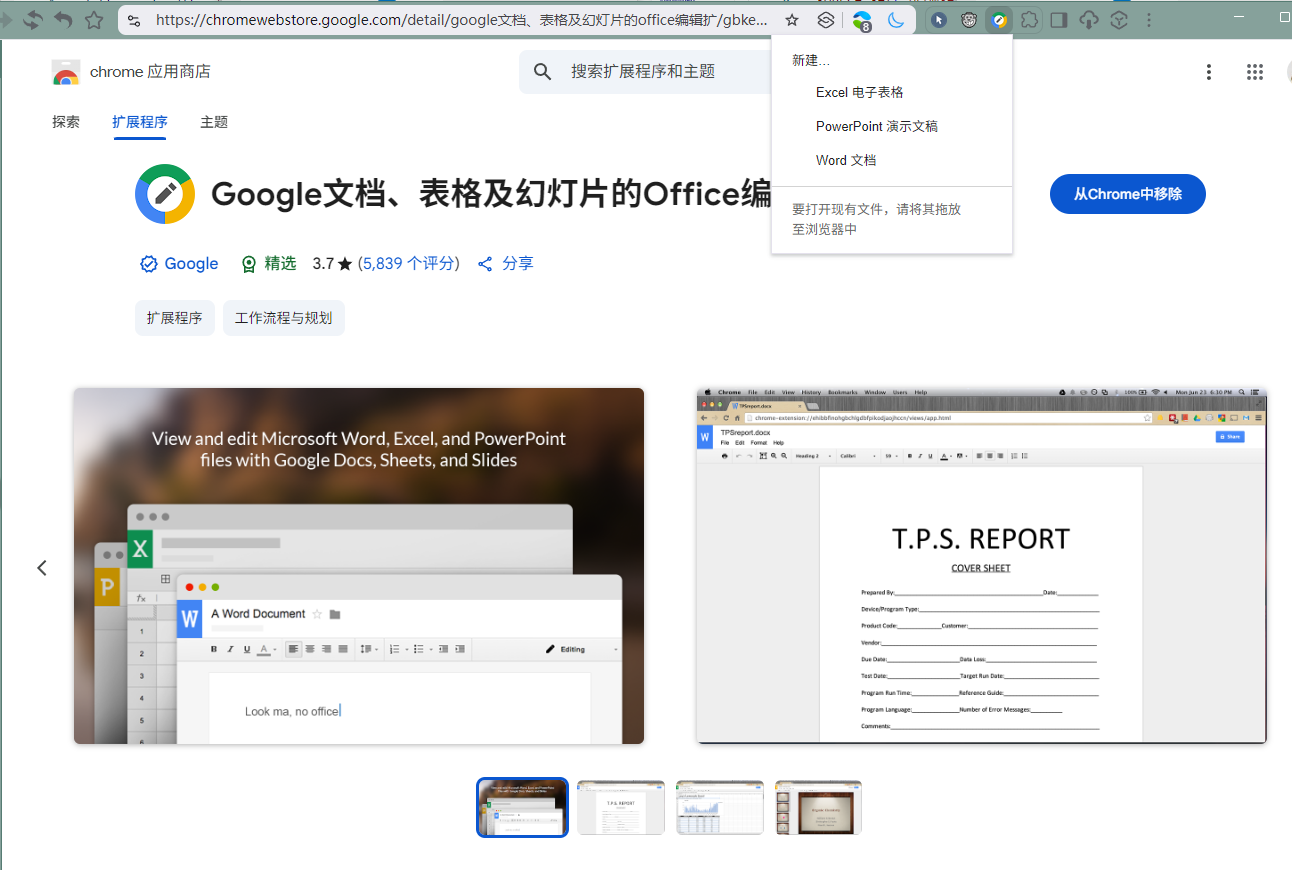The image size is (1292, 870).
Task: Select the fourth presentation thumbnail
Action: 818,807
